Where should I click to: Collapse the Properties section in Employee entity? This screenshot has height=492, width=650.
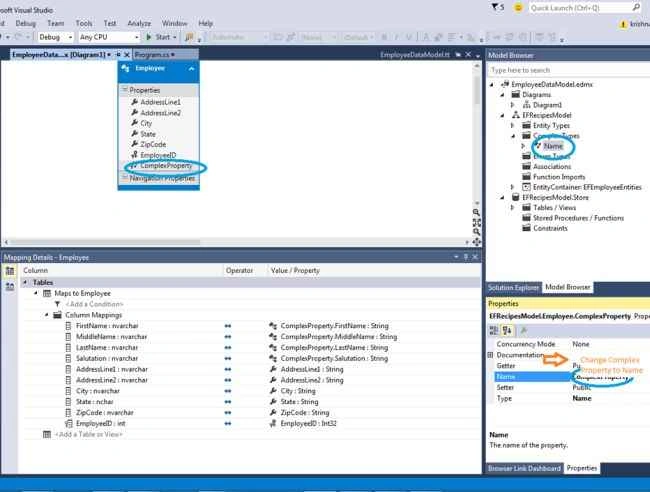124,90
